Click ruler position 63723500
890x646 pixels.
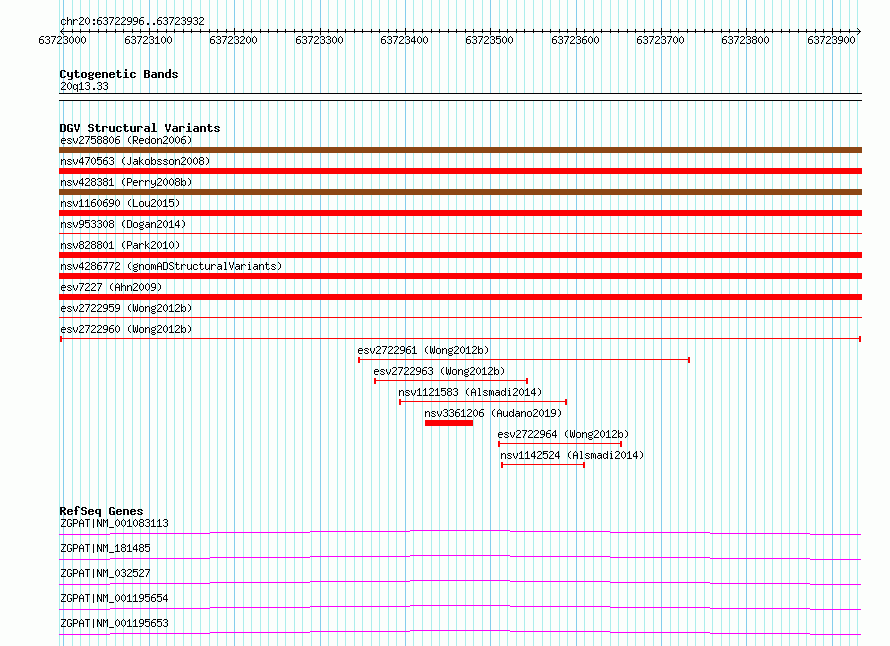click(x=489, y=40)
